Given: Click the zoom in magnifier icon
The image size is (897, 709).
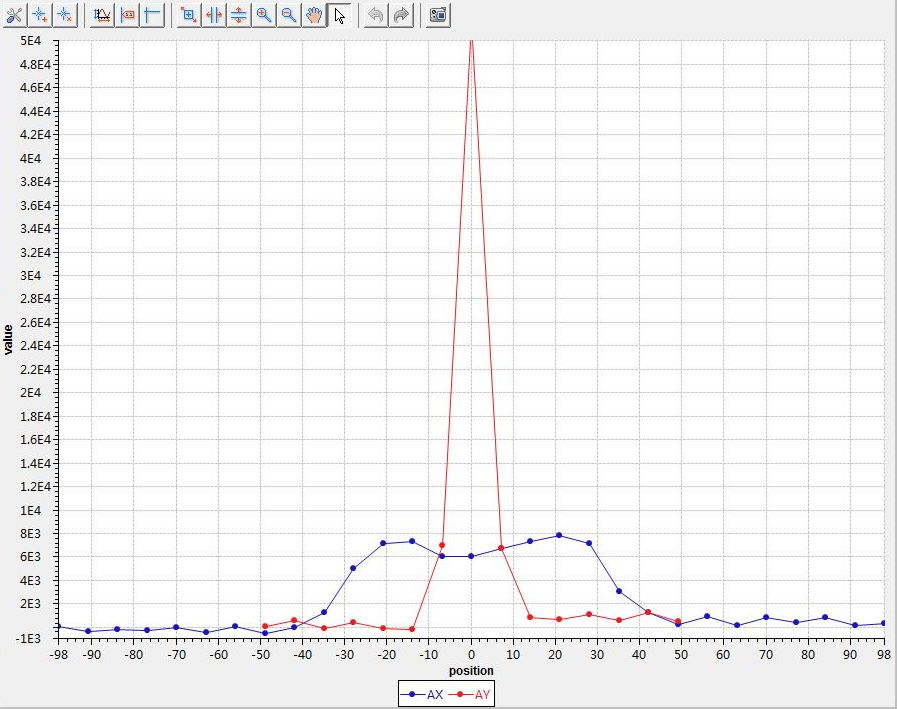Looking at the screenshot, I should (264, 15).
